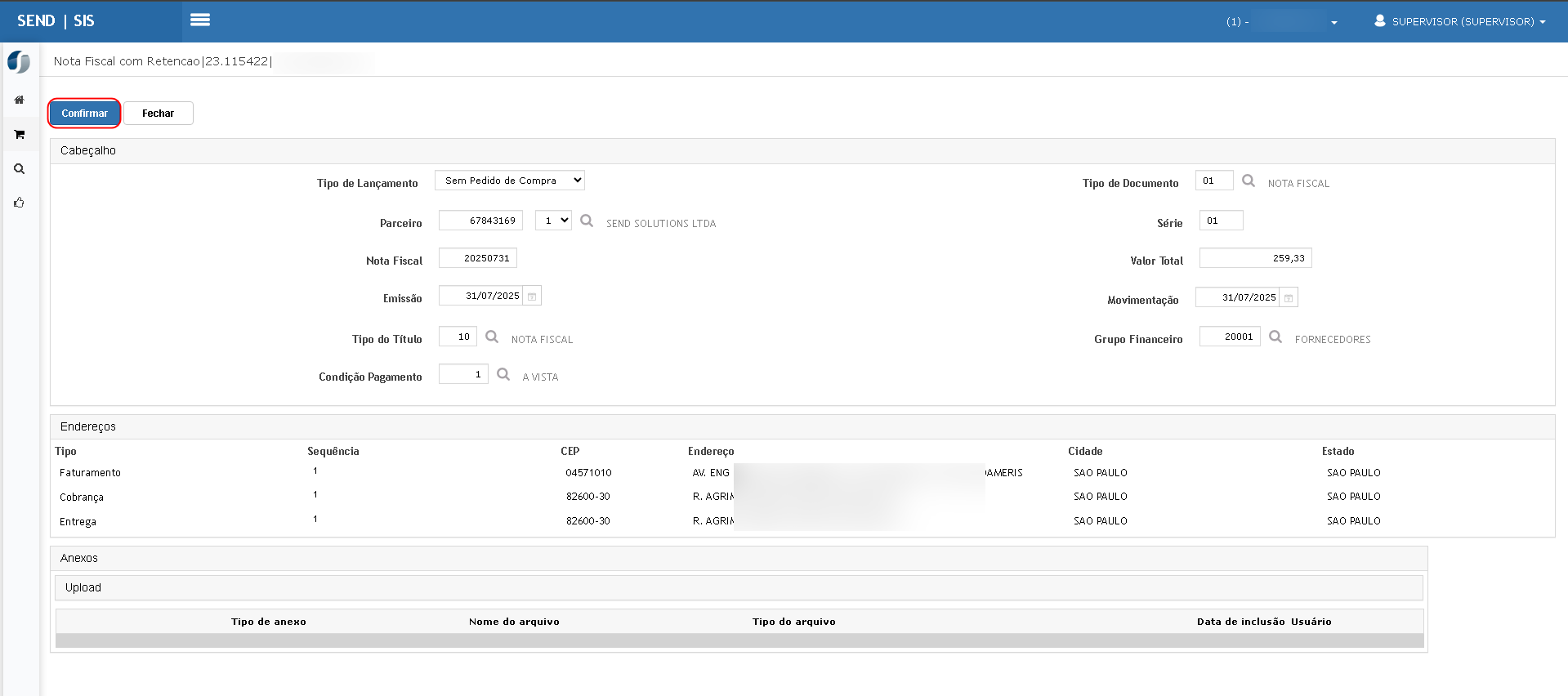Select the Entrega address row
This screenshot has height=696, width=1568.
802,521
